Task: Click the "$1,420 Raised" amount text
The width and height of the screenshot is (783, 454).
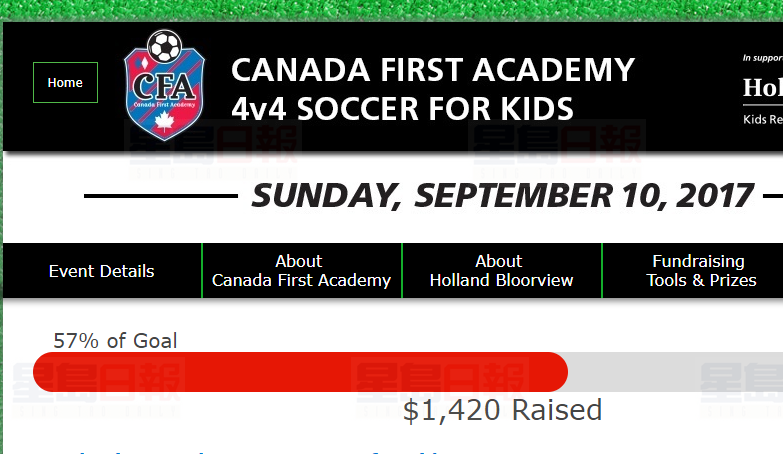Action: click(502, 410)
